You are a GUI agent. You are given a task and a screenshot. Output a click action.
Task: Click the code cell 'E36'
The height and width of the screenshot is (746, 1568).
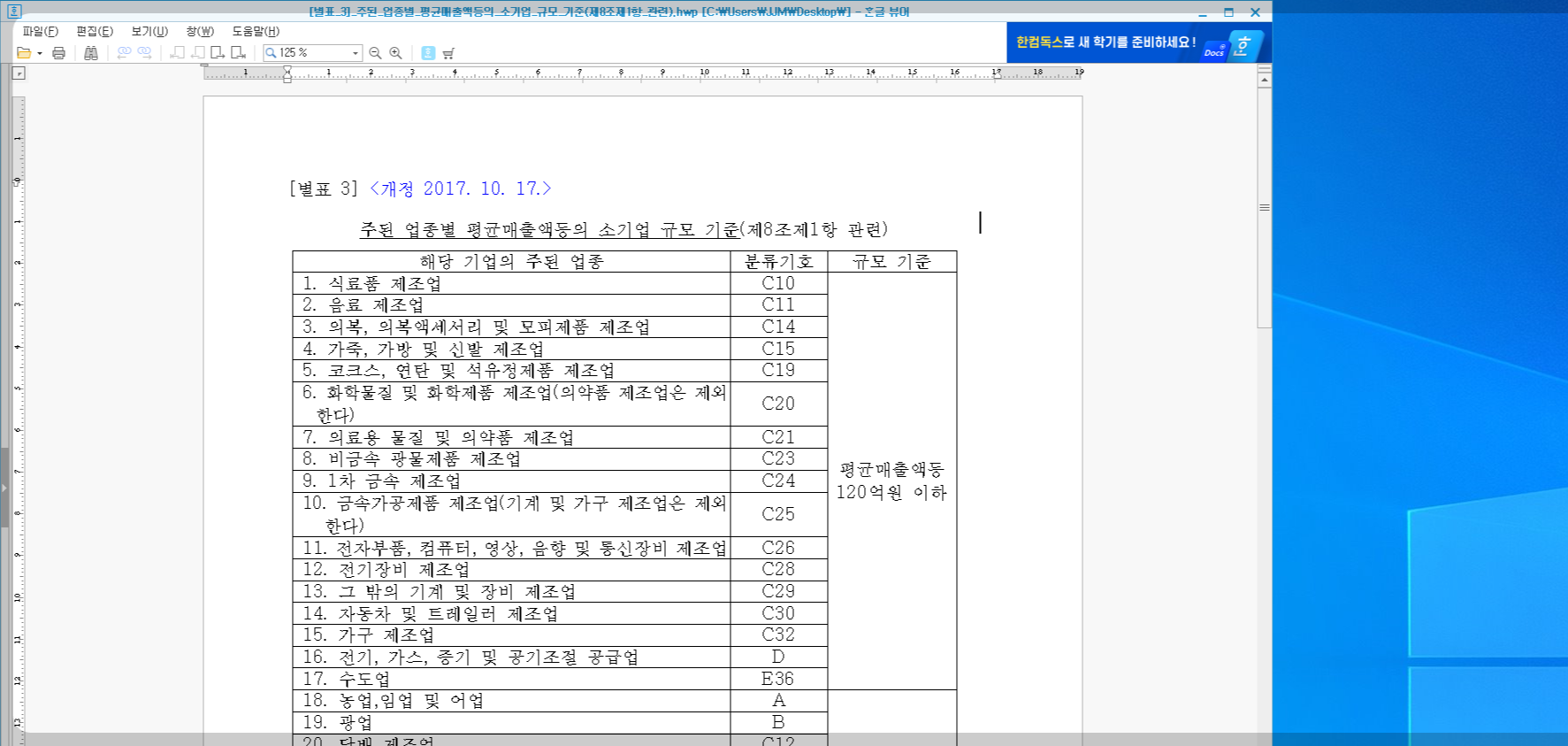tap(778, 679)
